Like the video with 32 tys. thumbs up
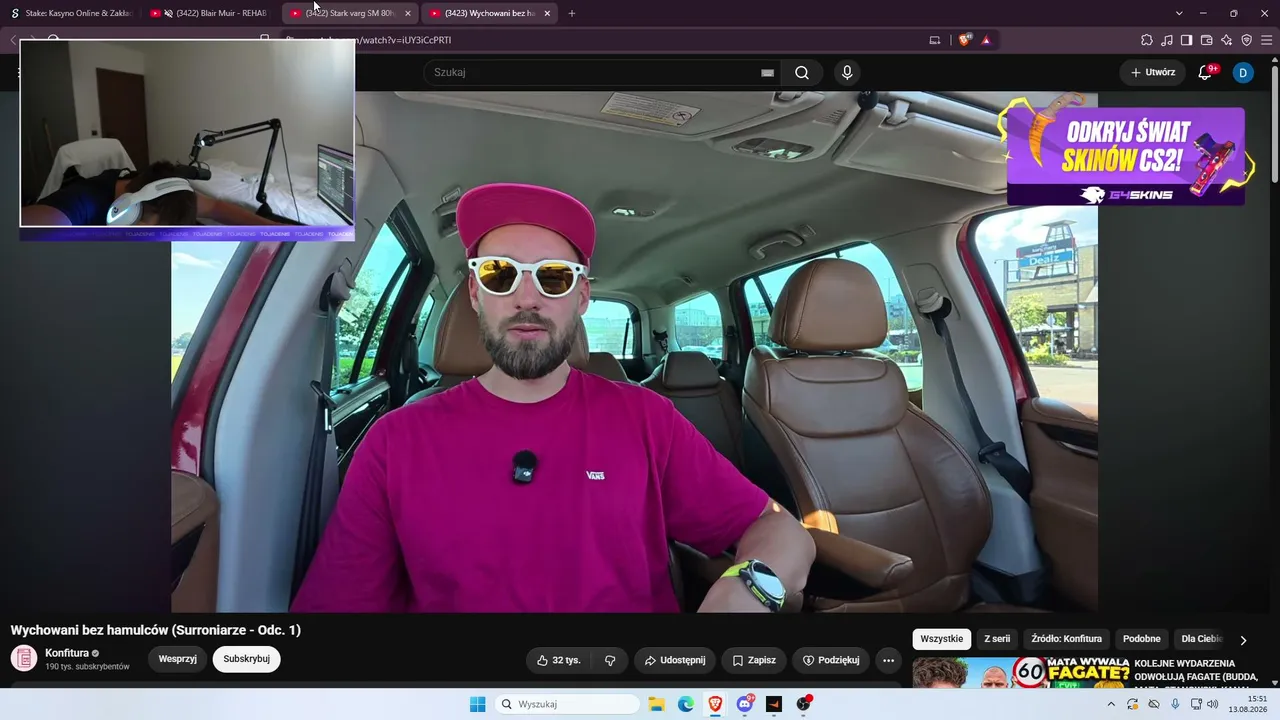1280x720 pixels. coord(559,660)
